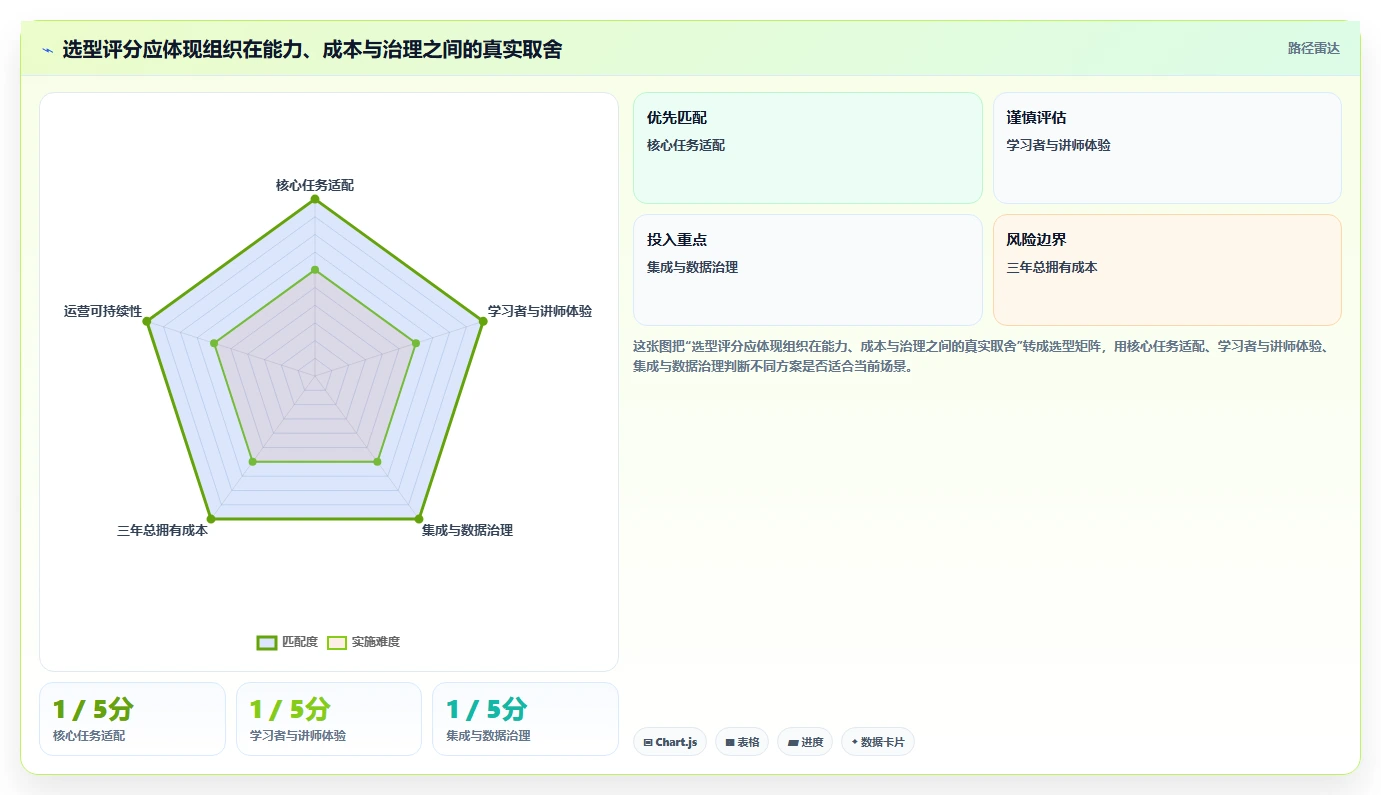The height and width of the screenshot is (795, 1381).
Task: Click the outer 匹配度 point on 三年总拥有成本 axis
Action: tap(211, 519)
